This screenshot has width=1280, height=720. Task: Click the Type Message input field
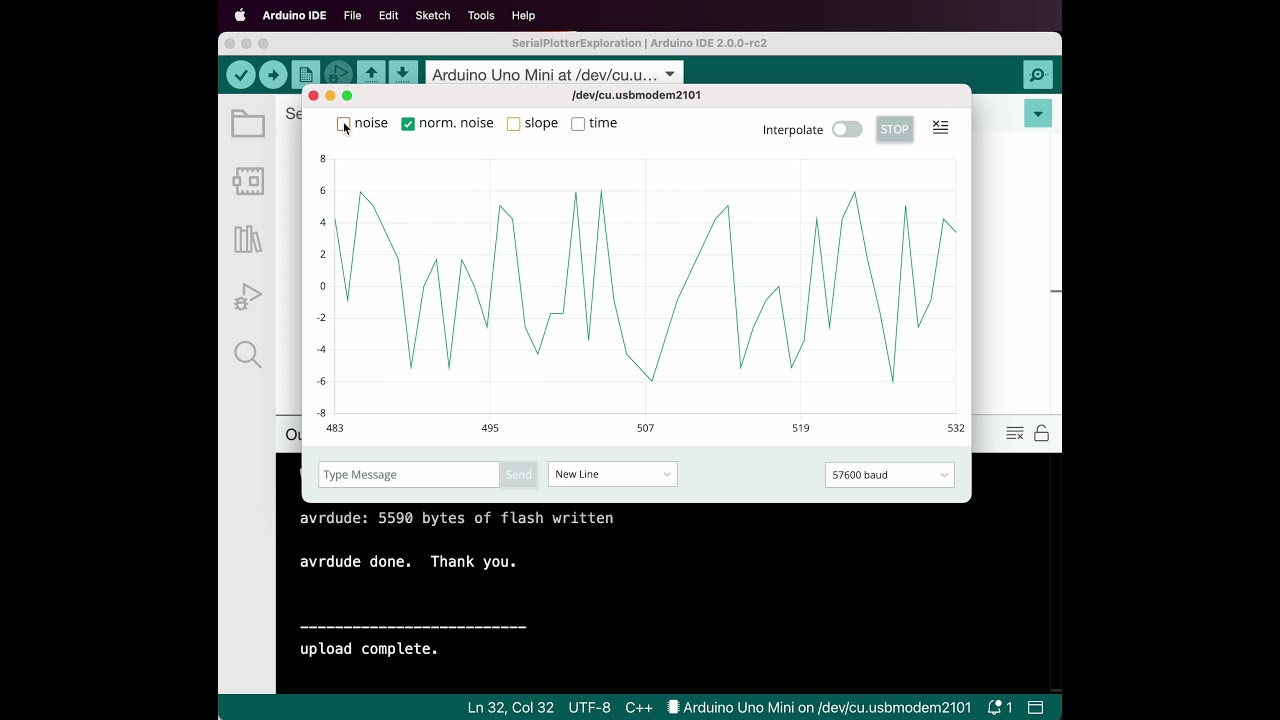(x=409, y=475)
